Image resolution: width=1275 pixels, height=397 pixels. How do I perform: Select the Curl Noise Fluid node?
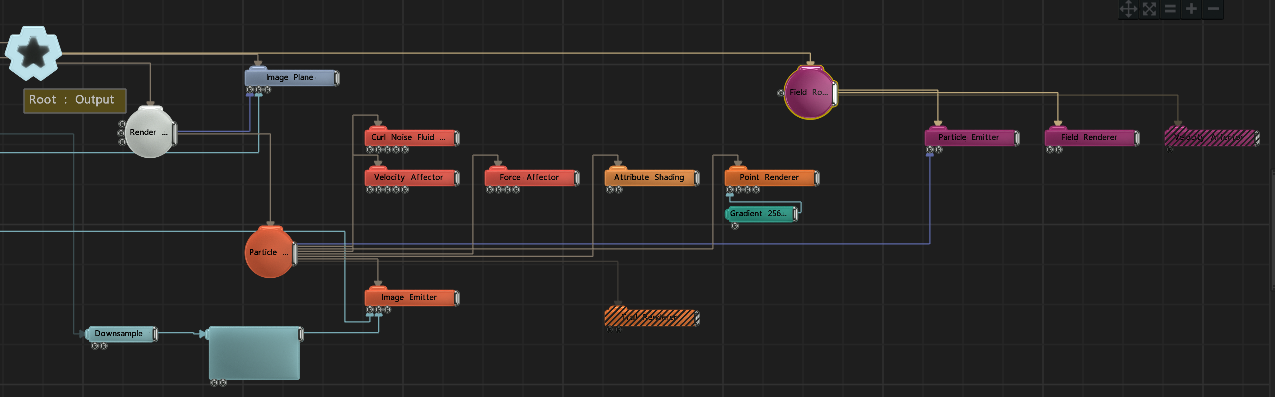point(411,137)
